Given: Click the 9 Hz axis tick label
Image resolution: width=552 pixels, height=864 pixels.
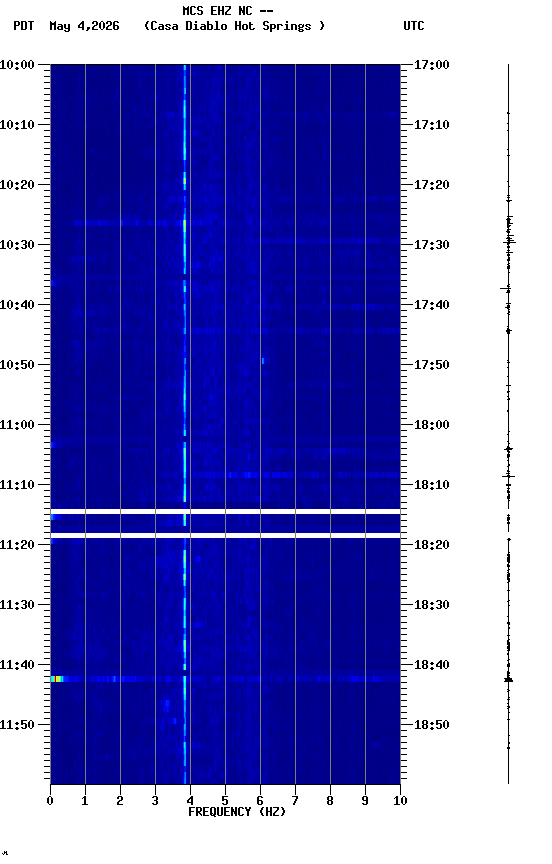Looking at the screenshot, I should [x=365, y=801].
